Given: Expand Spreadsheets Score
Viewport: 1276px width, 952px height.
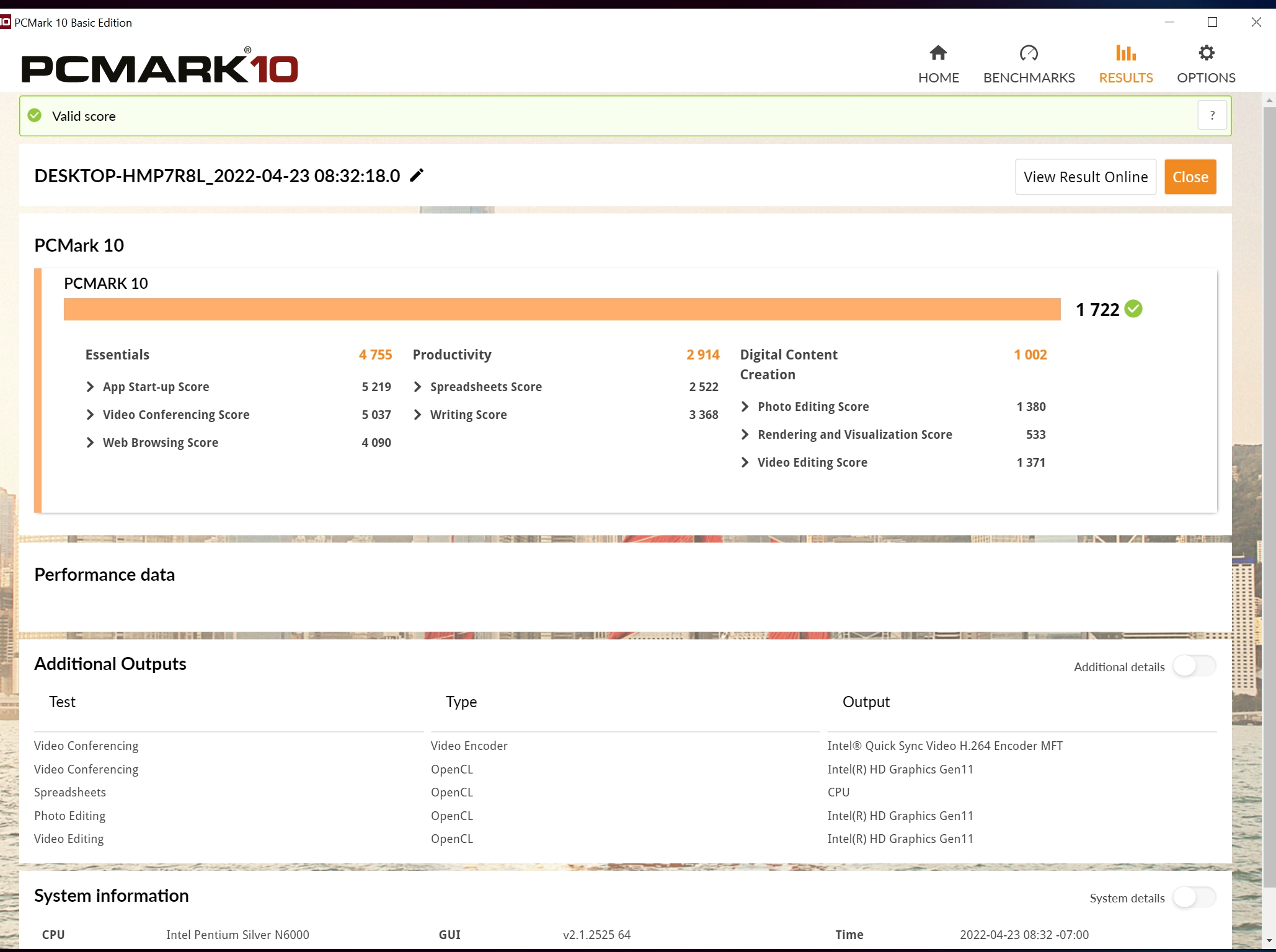Looking at the screenshot, I should click(417, 387).
